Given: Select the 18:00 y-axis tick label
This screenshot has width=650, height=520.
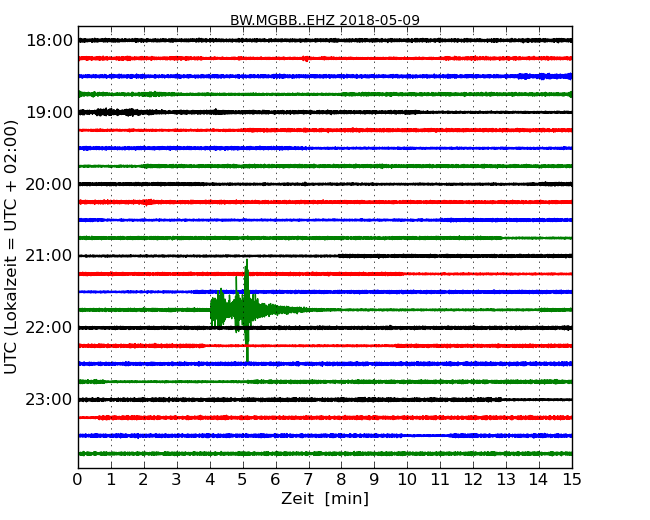Looking at the screenshot, I should click(49, 41).
